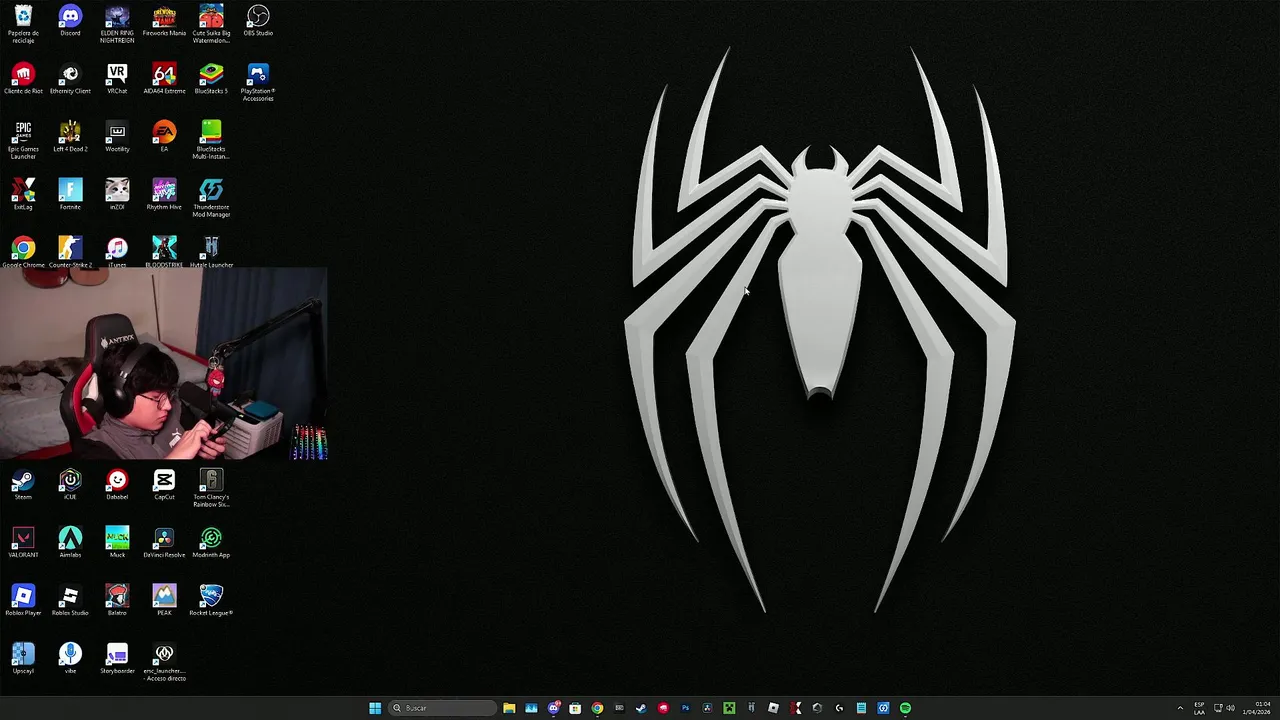Select the vibe microphone app shortcut
1280x720 pixels.
pyautogui.click(x=70, y=659)
